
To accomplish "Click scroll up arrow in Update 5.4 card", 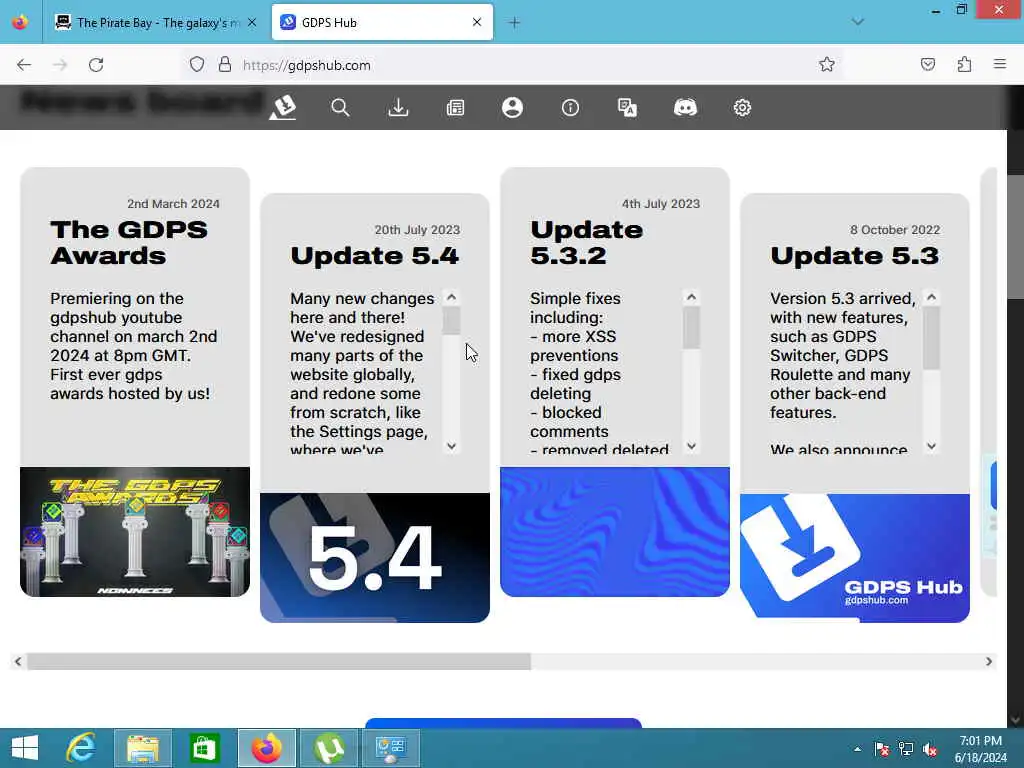I will pyautogui.click(x=451, y=297).
